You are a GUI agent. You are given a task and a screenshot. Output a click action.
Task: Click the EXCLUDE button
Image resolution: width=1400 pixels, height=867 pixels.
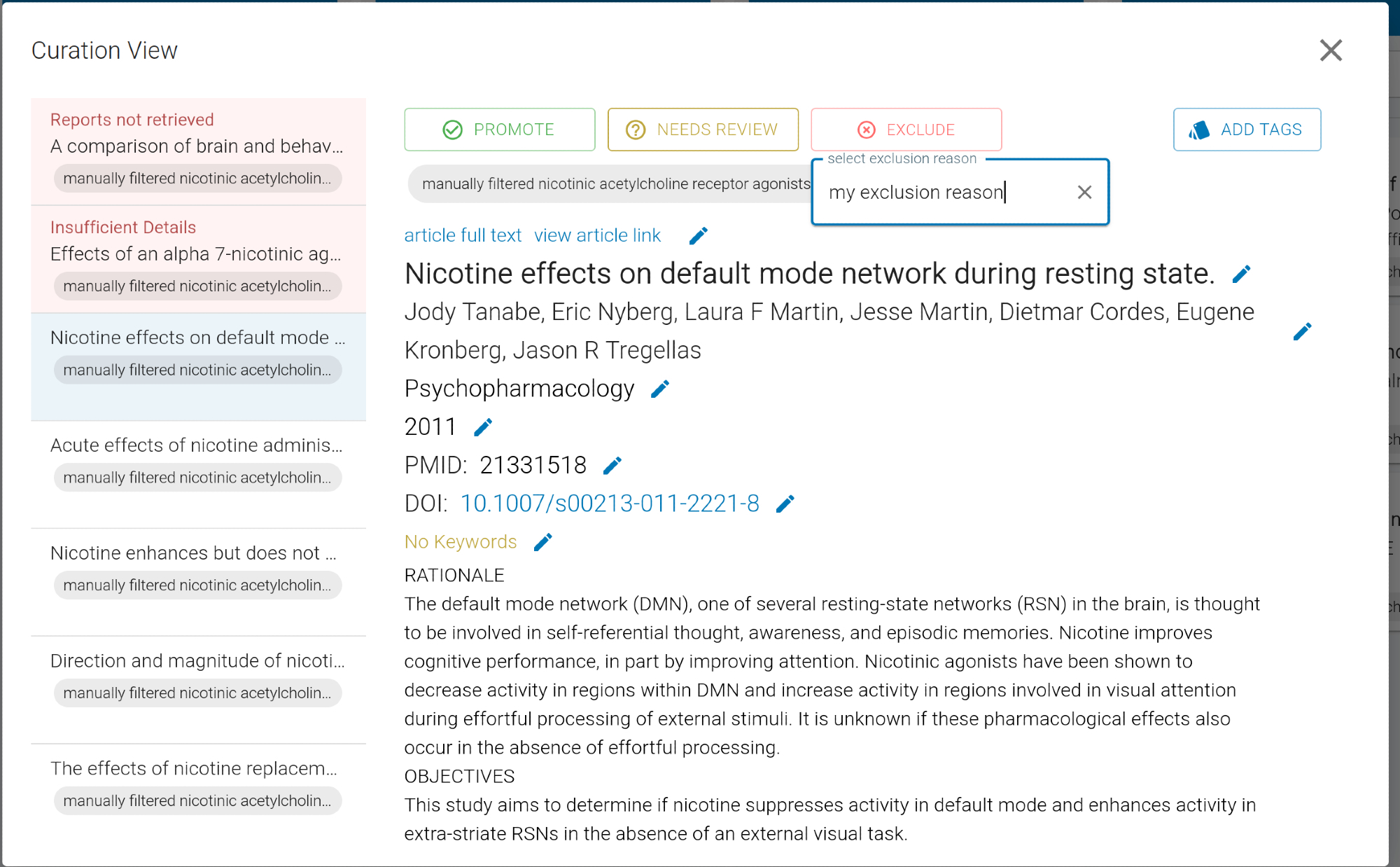pos(906,130)
